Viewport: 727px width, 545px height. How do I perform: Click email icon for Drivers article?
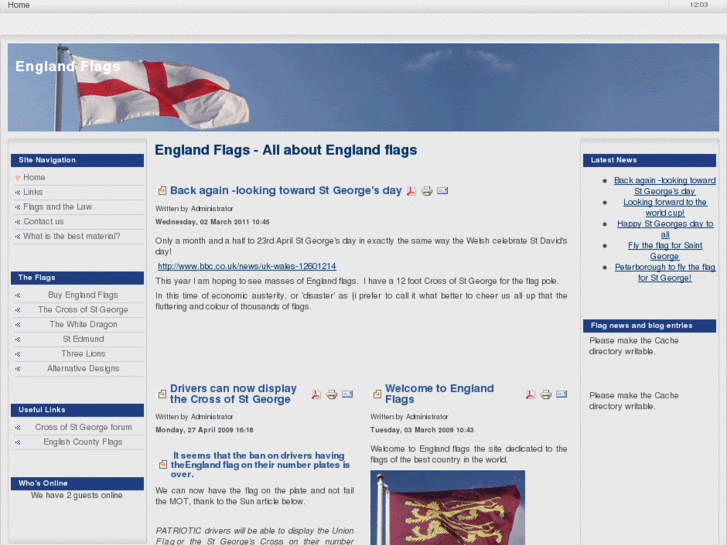point(347,394)
